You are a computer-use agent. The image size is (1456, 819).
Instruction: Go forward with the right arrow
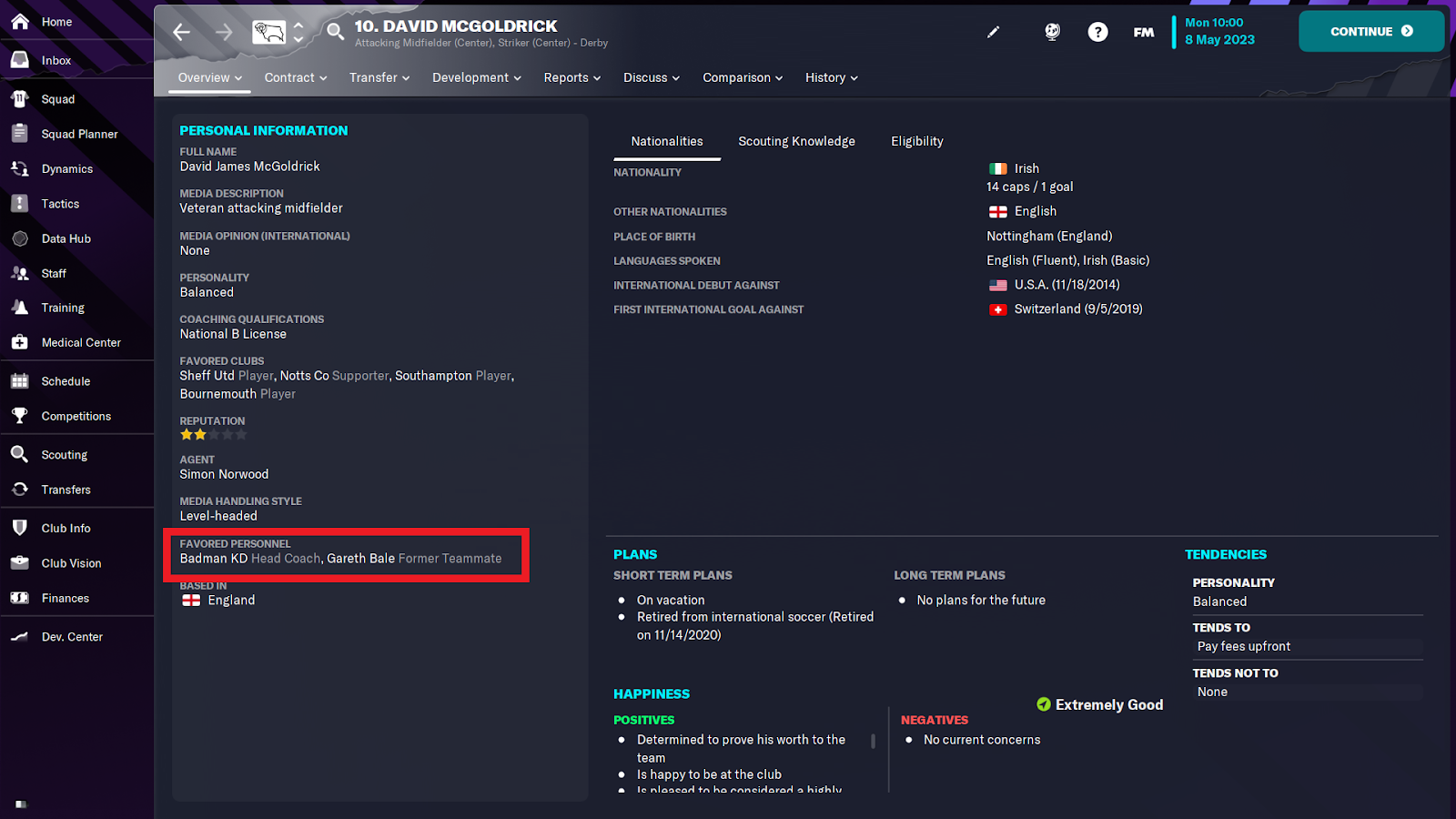pyautogui.click(x=224, y=33)
